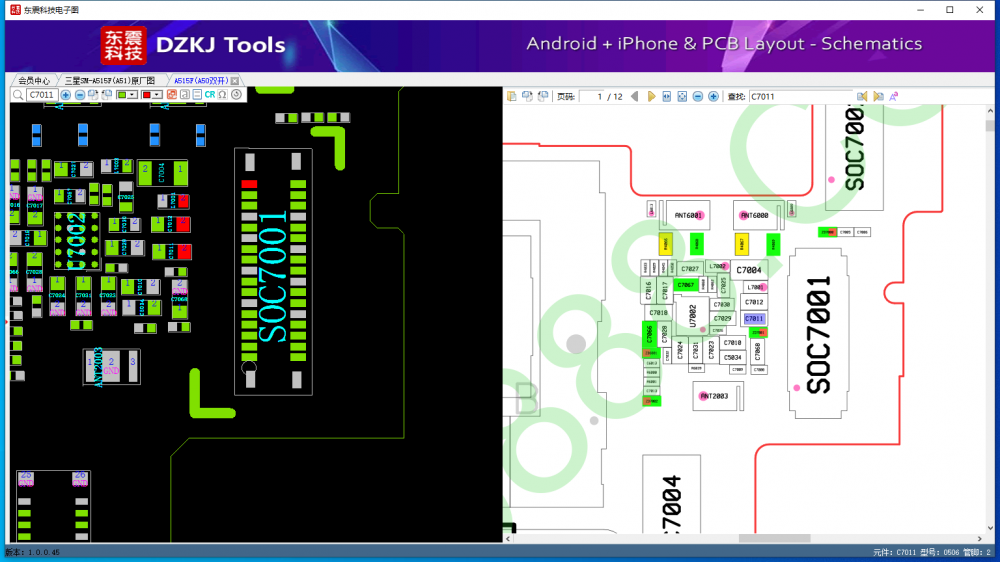
Task: Click the purple letter A text-search icon
Action: point(893,96)
